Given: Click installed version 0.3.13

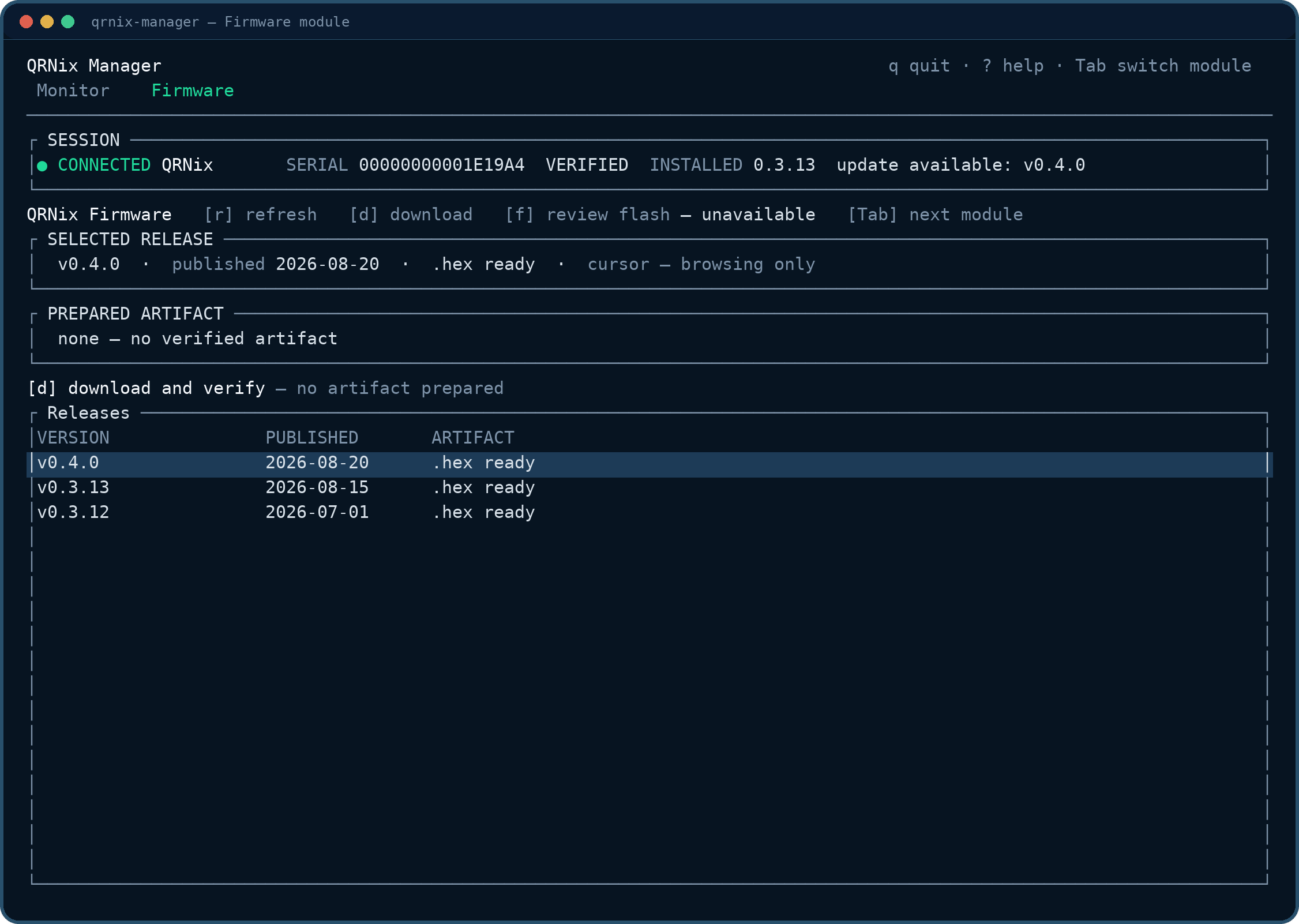Looking at the screenshot, I should (x=784, y=165).
